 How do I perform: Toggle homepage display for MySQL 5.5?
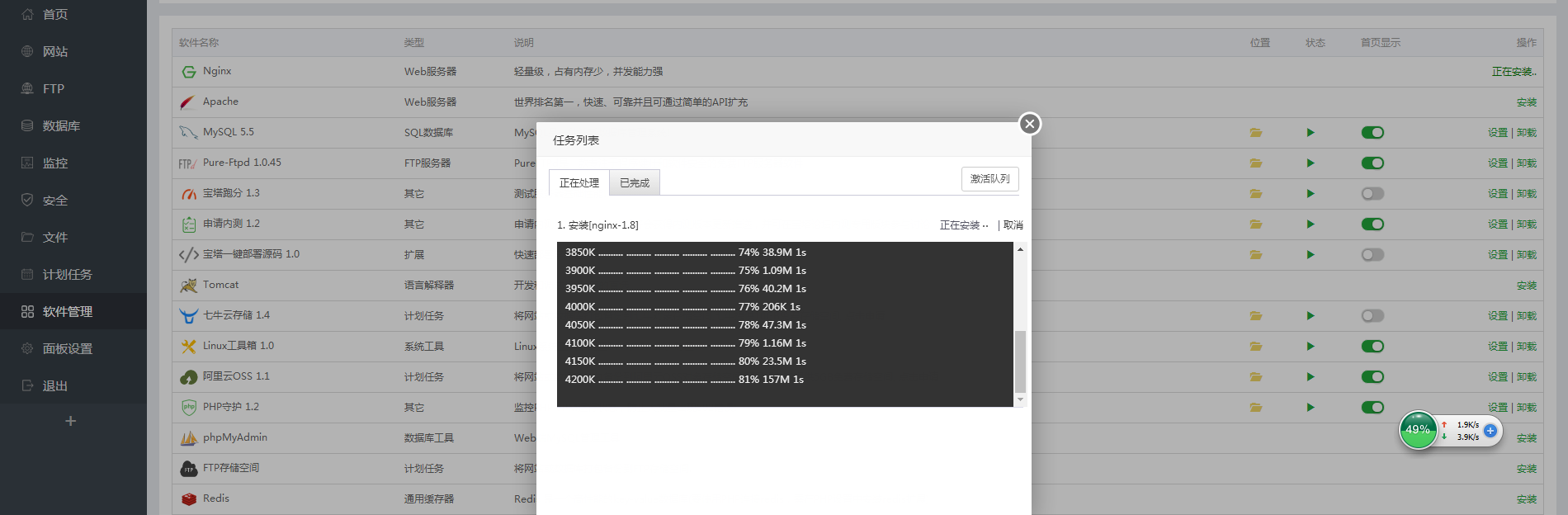coord(1372,132)
